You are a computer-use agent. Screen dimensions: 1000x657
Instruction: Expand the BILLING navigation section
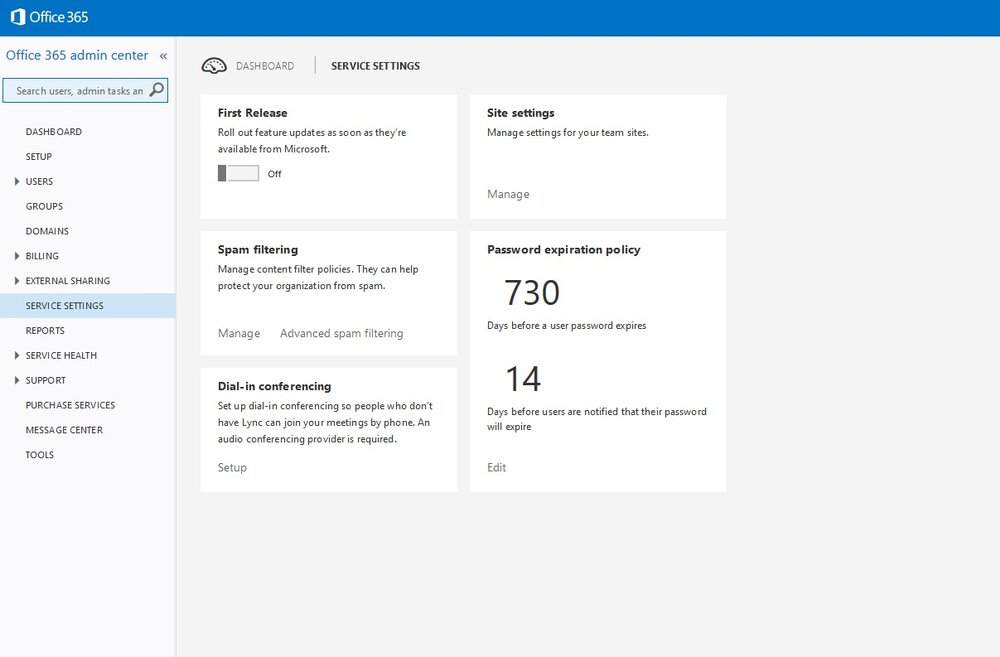tap(17, 256)
